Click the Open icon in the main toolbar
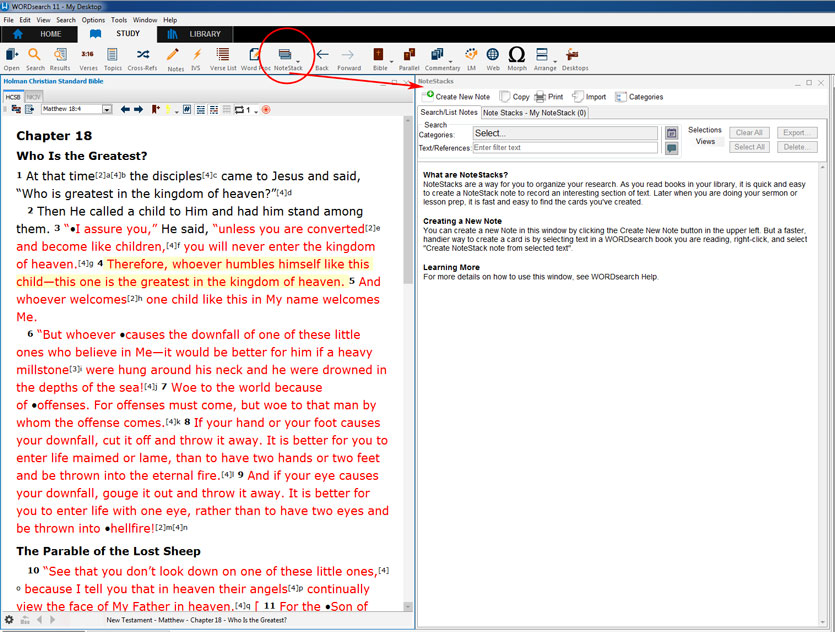Image resolution: width=835 pixels, height=632 pixels. (12, 55)
